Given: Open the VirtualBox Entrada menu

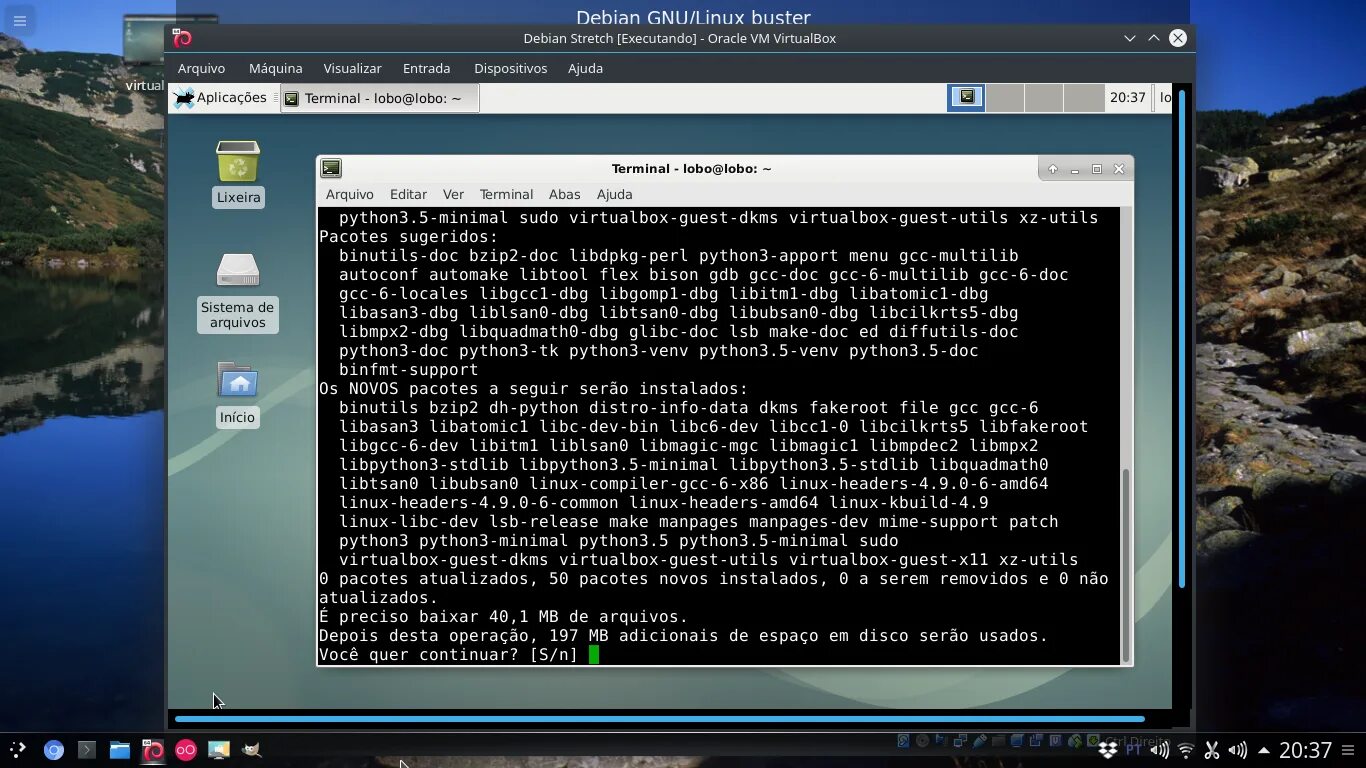Looking at the screenshot, I should click(x=426, y=68).
